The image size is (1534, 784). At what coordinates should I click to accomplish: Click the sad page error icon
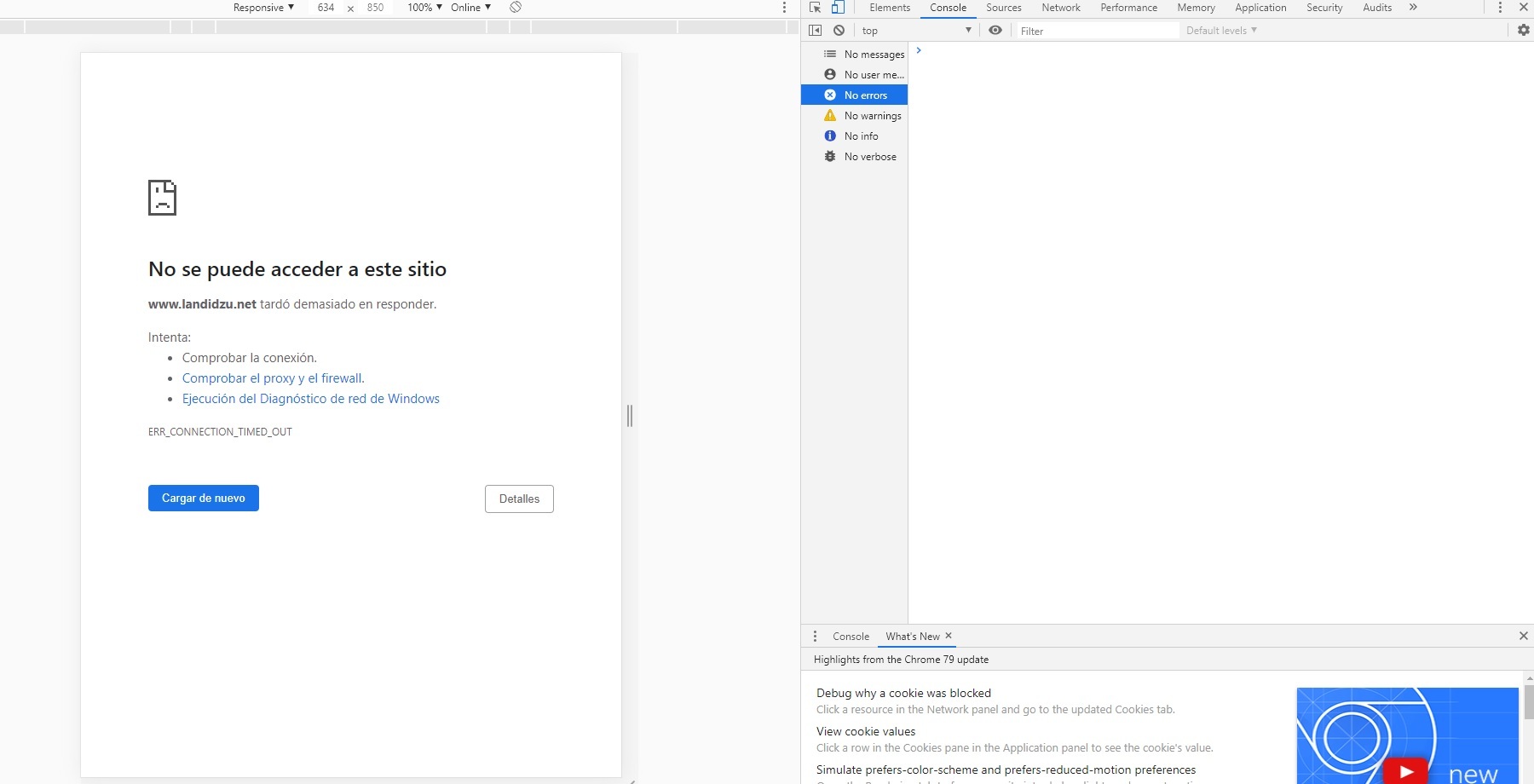162,198
